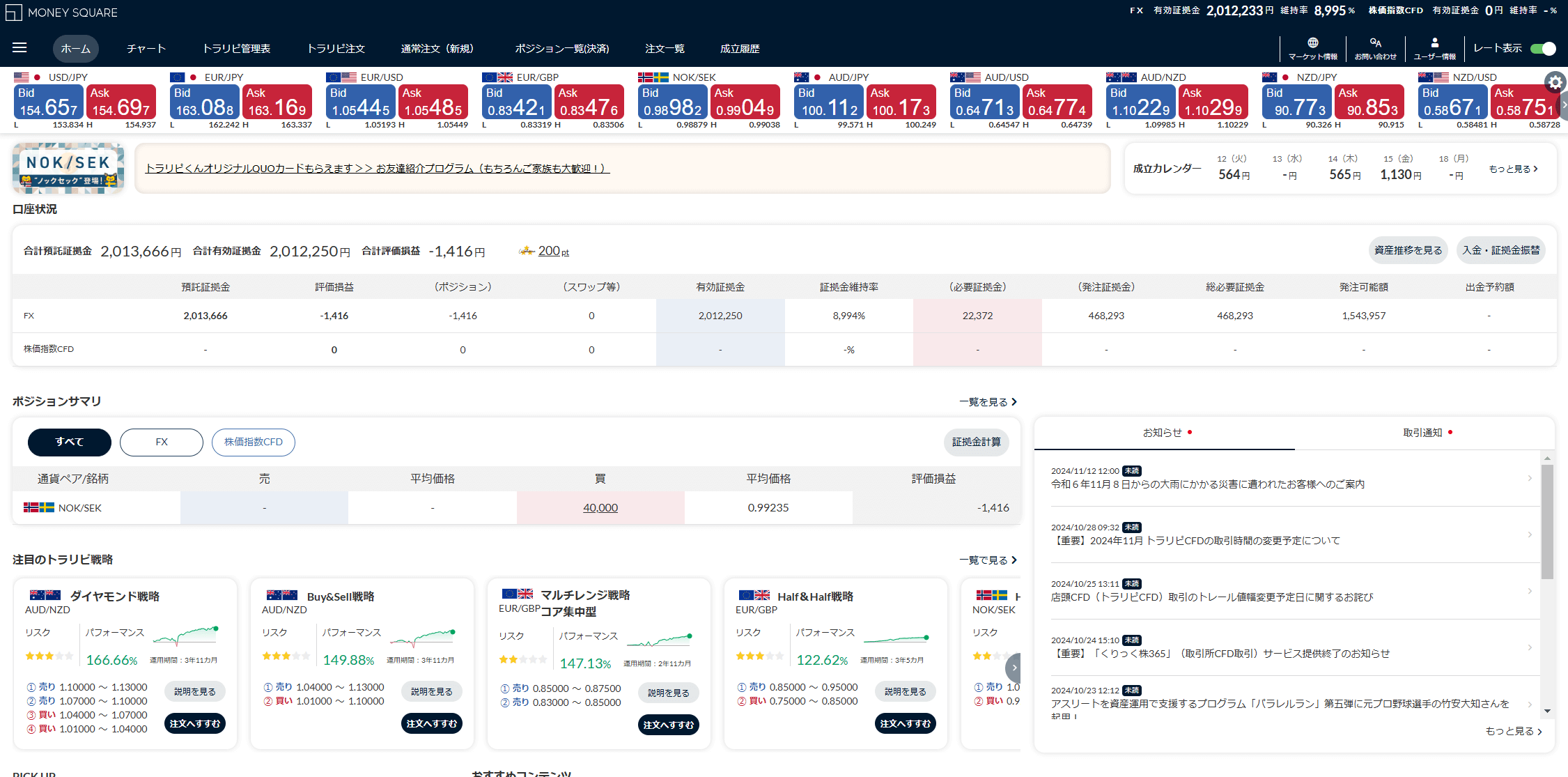Open the user info person icon
1568x777 pixels.
click(1434, 43)
